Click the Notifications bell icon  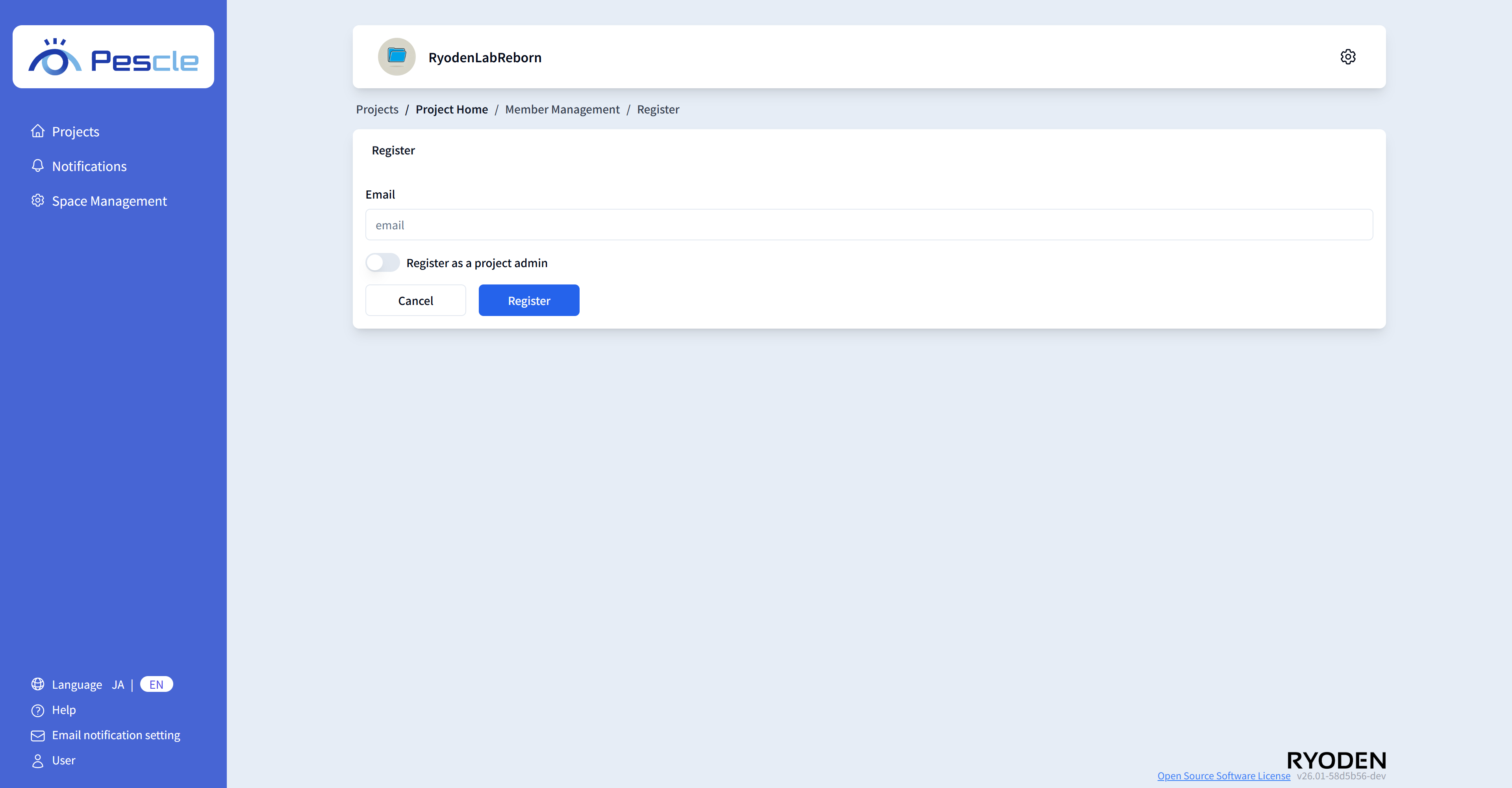(37, 165)
